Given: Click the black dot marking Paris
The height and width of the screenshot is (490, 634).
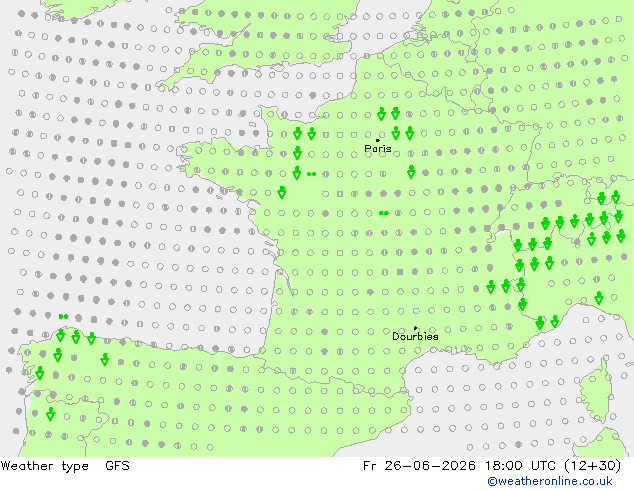Looking at the screenshot, I should click(378, 140).
